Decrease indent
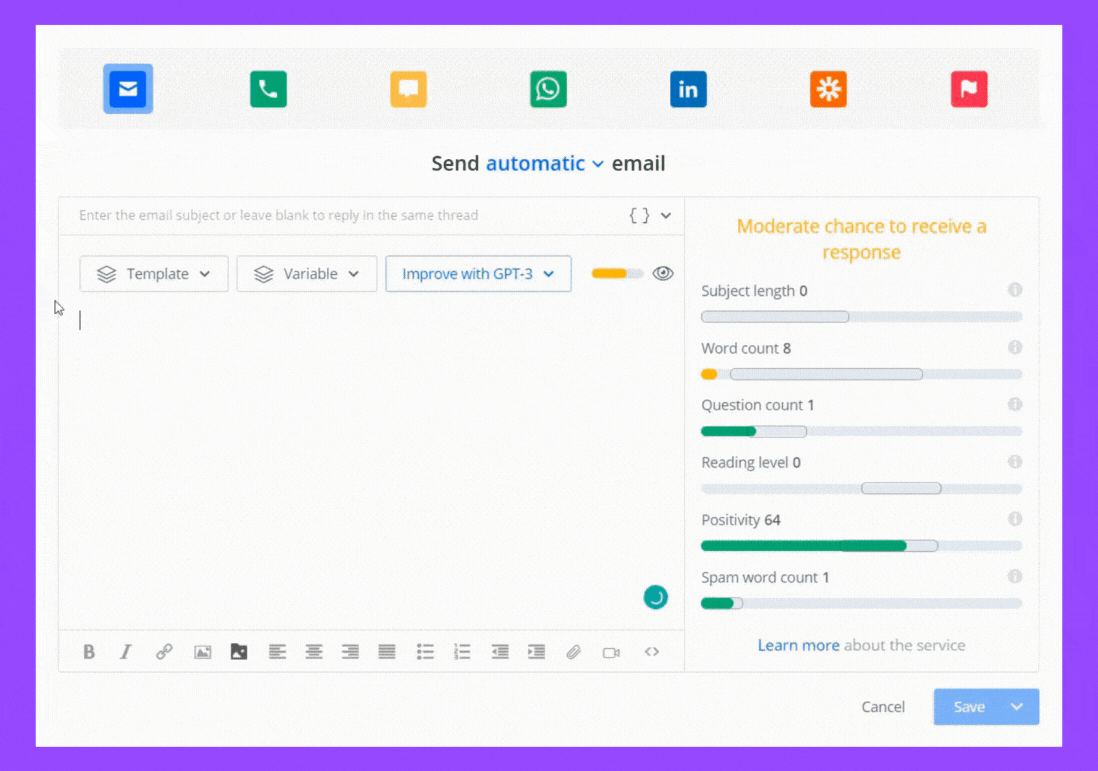The image size is (1098, 771). 500,652
